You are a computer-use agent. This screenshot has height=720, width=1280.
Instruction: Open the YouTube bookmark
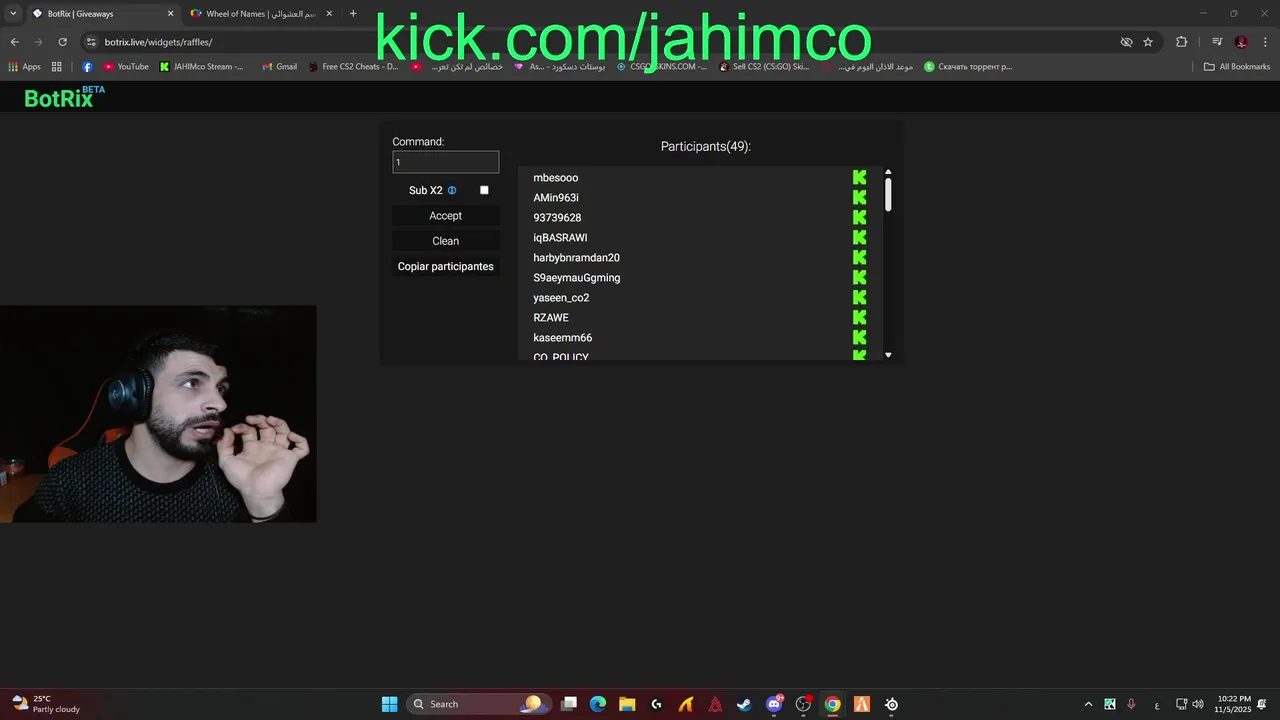tap(125, 67)
